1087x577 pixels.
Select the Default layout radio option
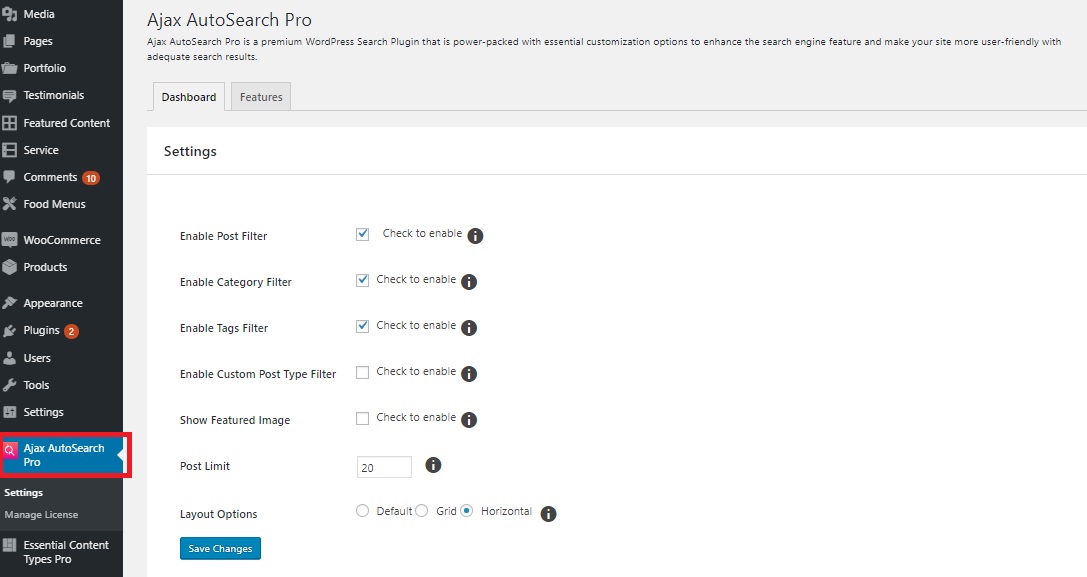point(363,511)
